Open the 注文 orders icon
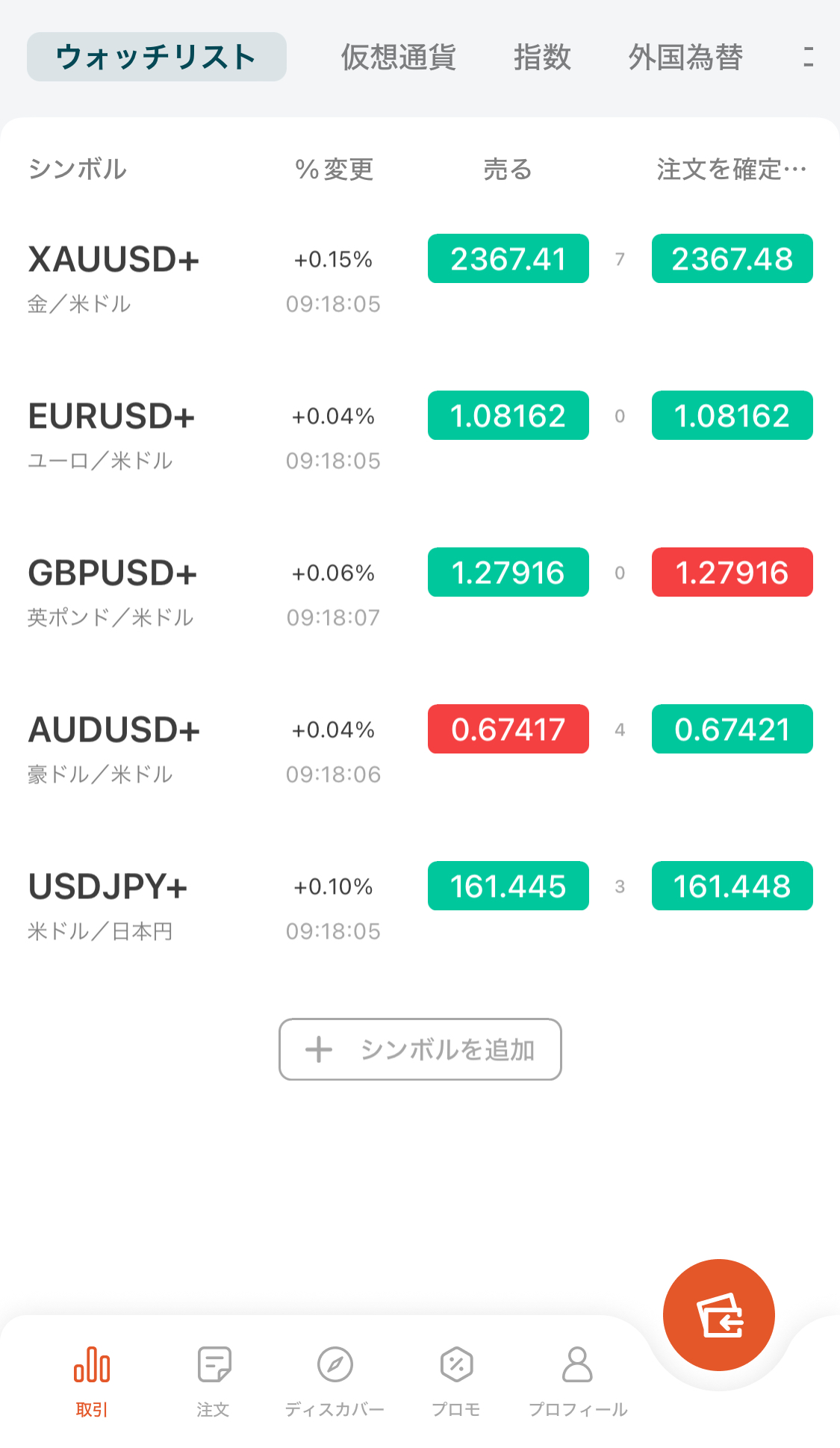Screen dimensions: 840x1448 point(214,1364)
